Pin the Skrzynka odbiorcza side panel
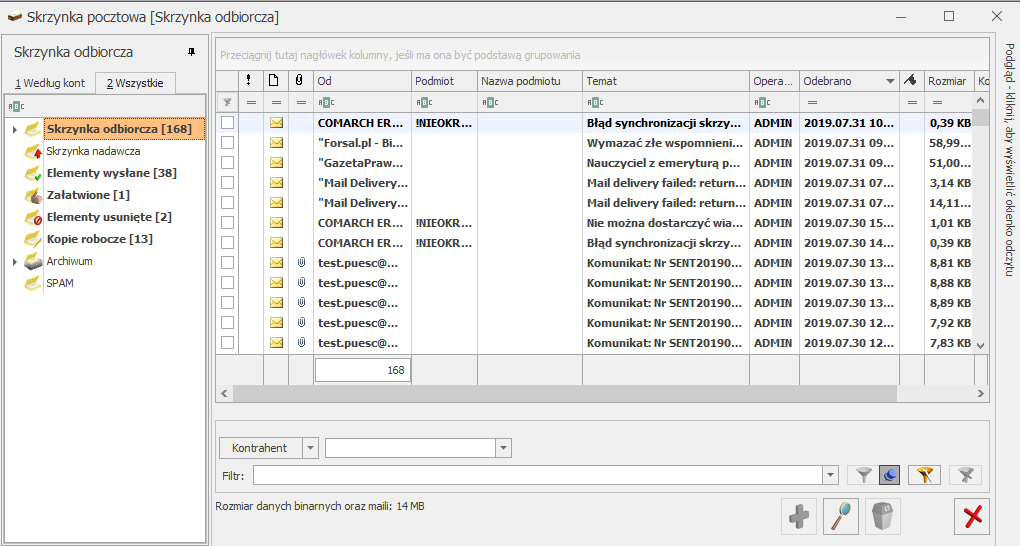Screen dimensions: 1020x546 tap(192, 52)
